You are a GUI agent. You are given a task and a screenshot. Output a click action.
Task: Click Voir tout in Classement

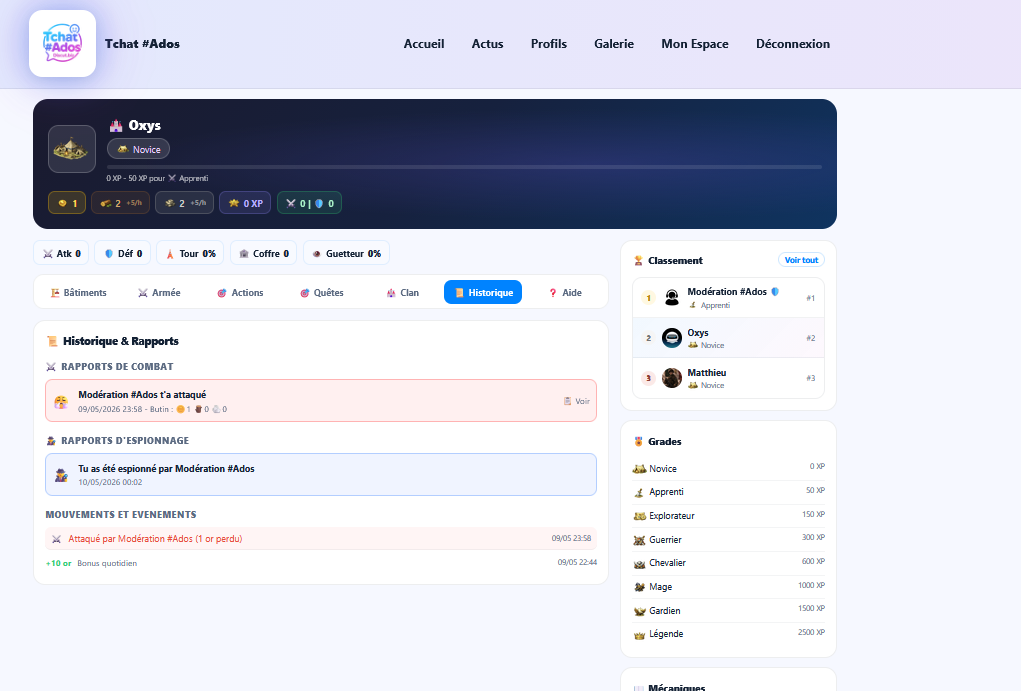802,260
